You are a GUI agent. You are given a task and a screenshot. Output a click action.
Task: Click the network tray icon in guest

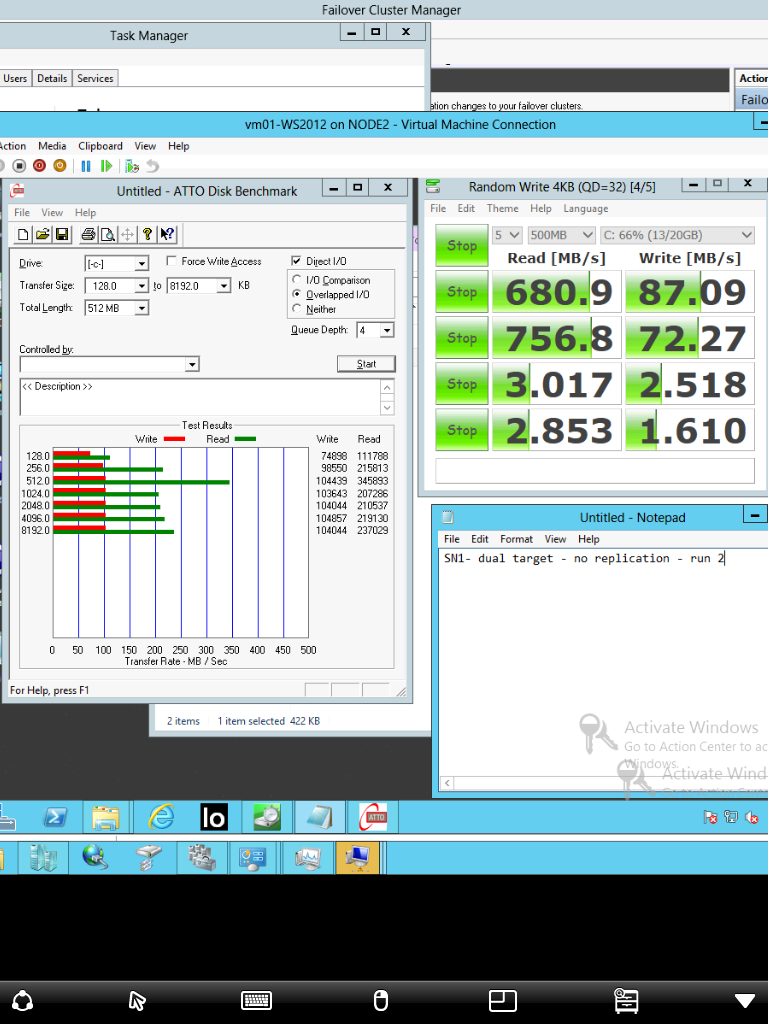point(731,817)
